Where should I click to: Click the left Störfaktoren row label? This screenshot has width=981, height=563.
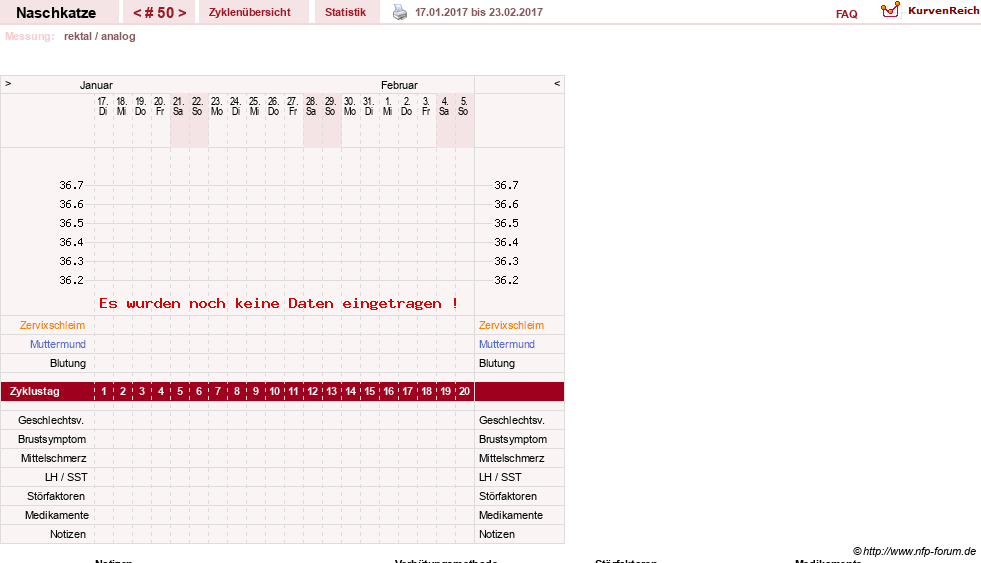(56, 496)
